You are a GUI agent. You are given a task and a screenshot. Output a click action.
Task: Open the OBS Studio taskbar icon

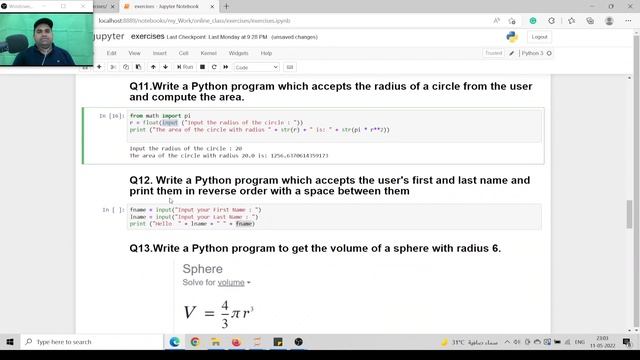point(298,342)
